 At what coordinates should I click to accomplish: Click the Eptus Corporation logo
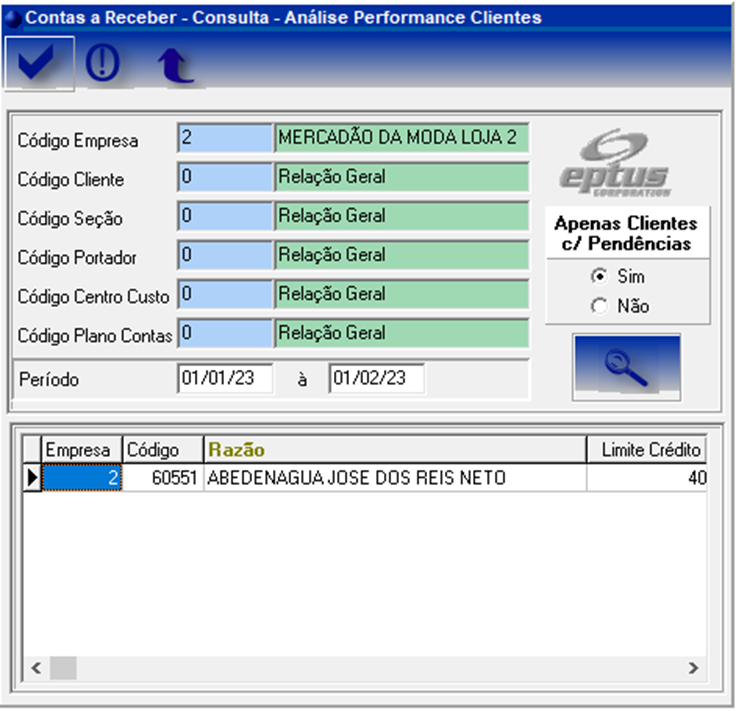pos(616,164)
